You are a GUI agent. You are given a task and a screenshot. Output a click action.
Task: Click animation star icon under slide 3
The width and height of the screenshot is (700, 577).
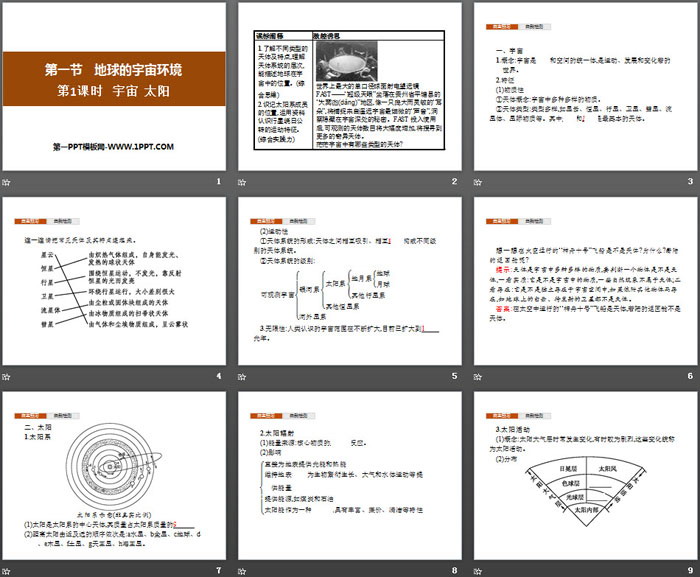[x=478, y=182]
